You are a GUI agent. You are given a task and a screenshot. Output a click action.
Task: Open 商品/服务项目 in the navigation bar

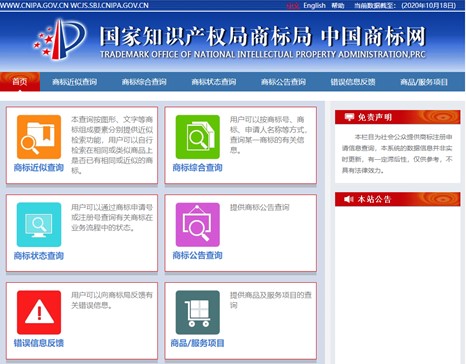coord(424,82)
